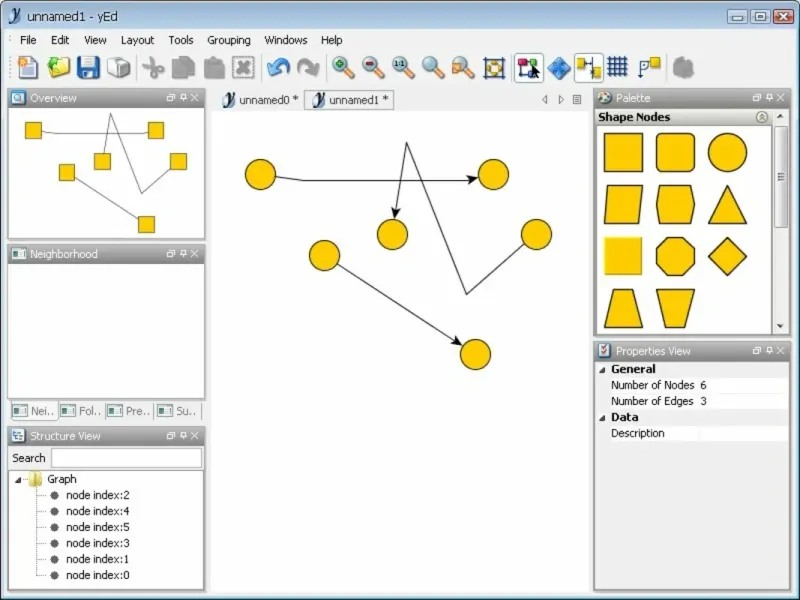Open the Windows menu

click(286, 40)
